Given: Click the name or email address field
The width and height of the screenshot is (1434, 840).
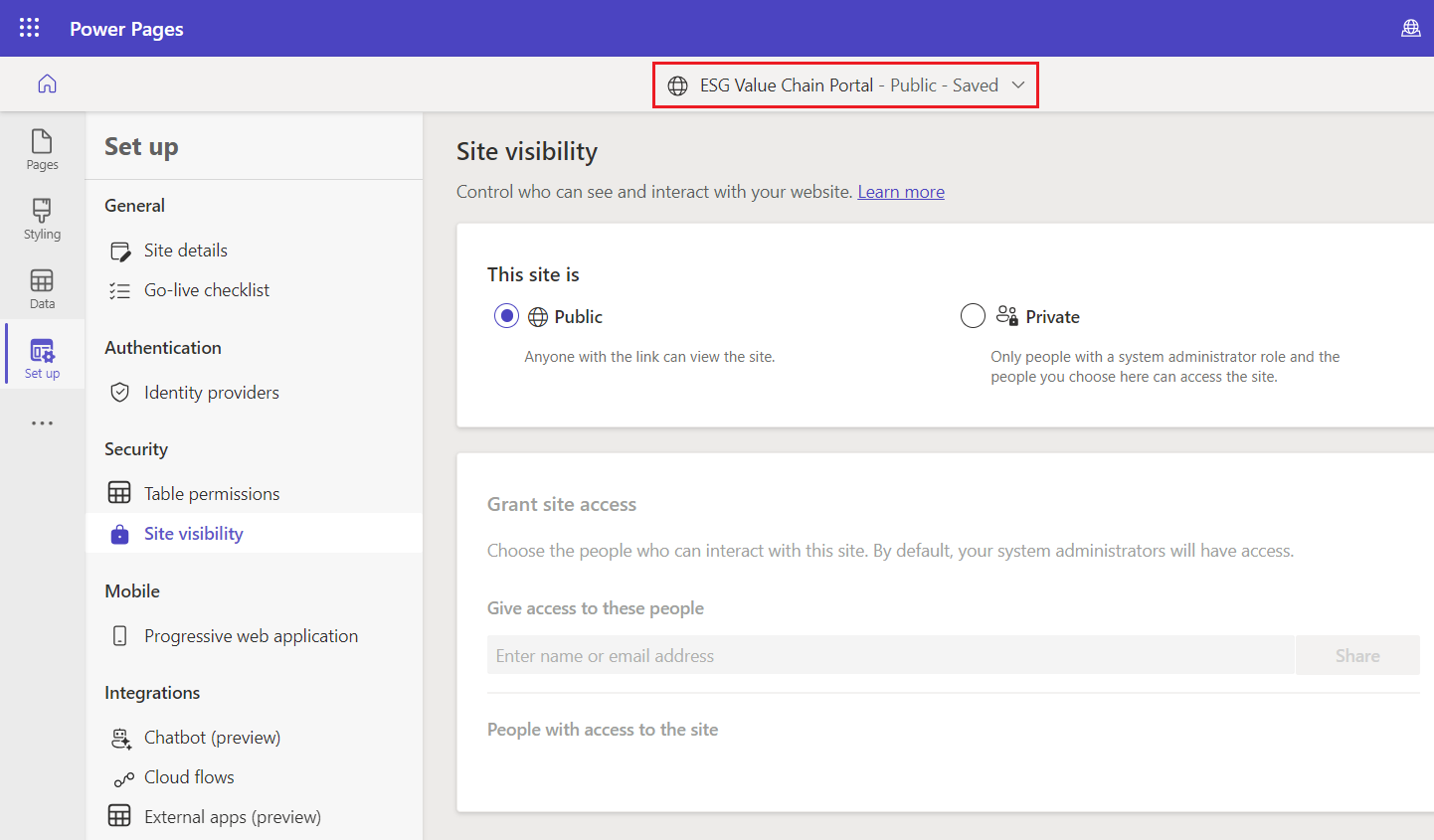Looking at the screenshot, I should (x=890, y=655).
